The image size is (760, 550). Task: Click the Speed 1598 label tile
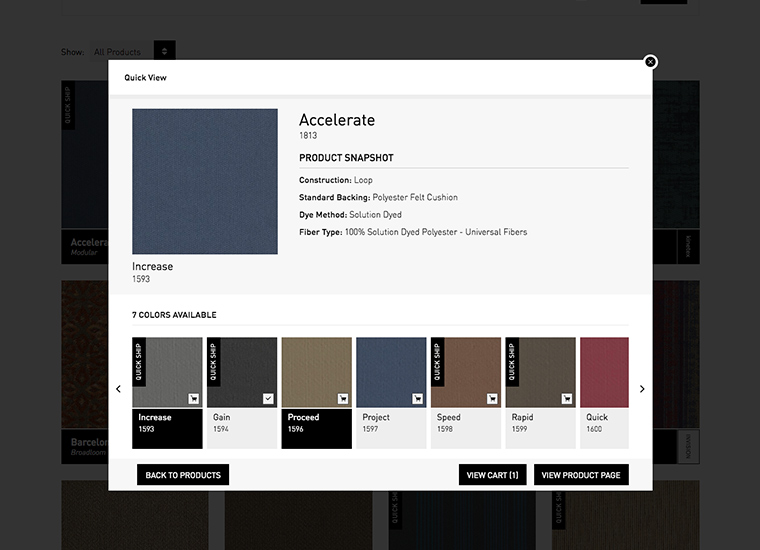tap(466, 429)
